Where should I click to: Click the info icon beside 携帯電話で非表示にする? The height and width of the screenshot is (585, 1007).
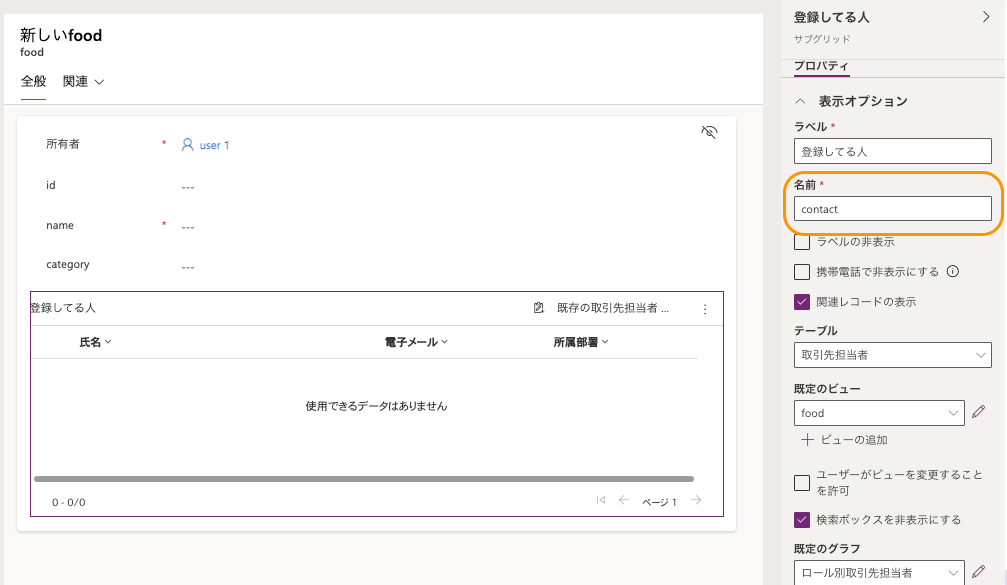point(952,271)
